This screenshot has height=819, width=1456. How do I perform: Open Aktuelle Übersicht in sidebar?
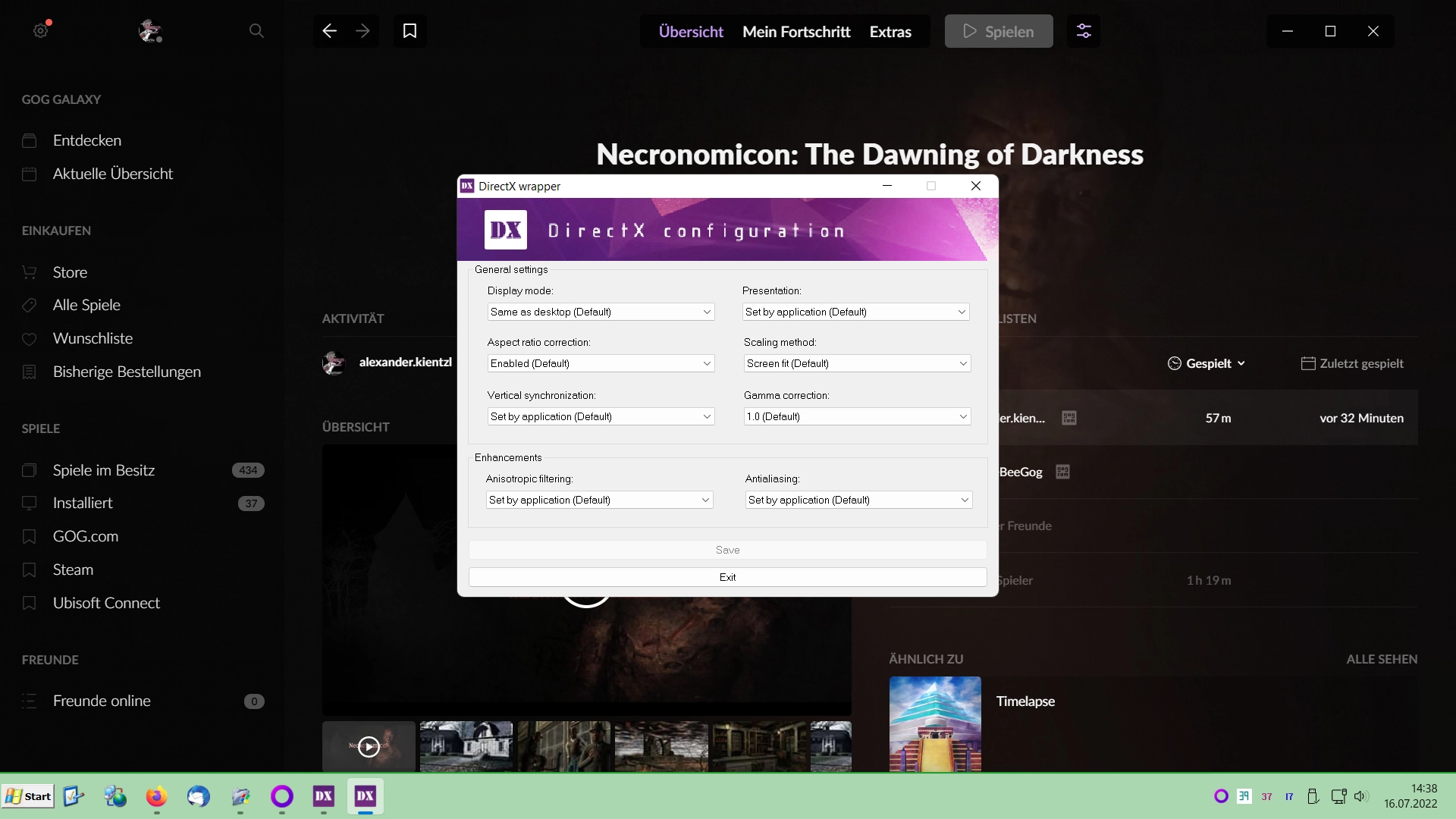113,174
